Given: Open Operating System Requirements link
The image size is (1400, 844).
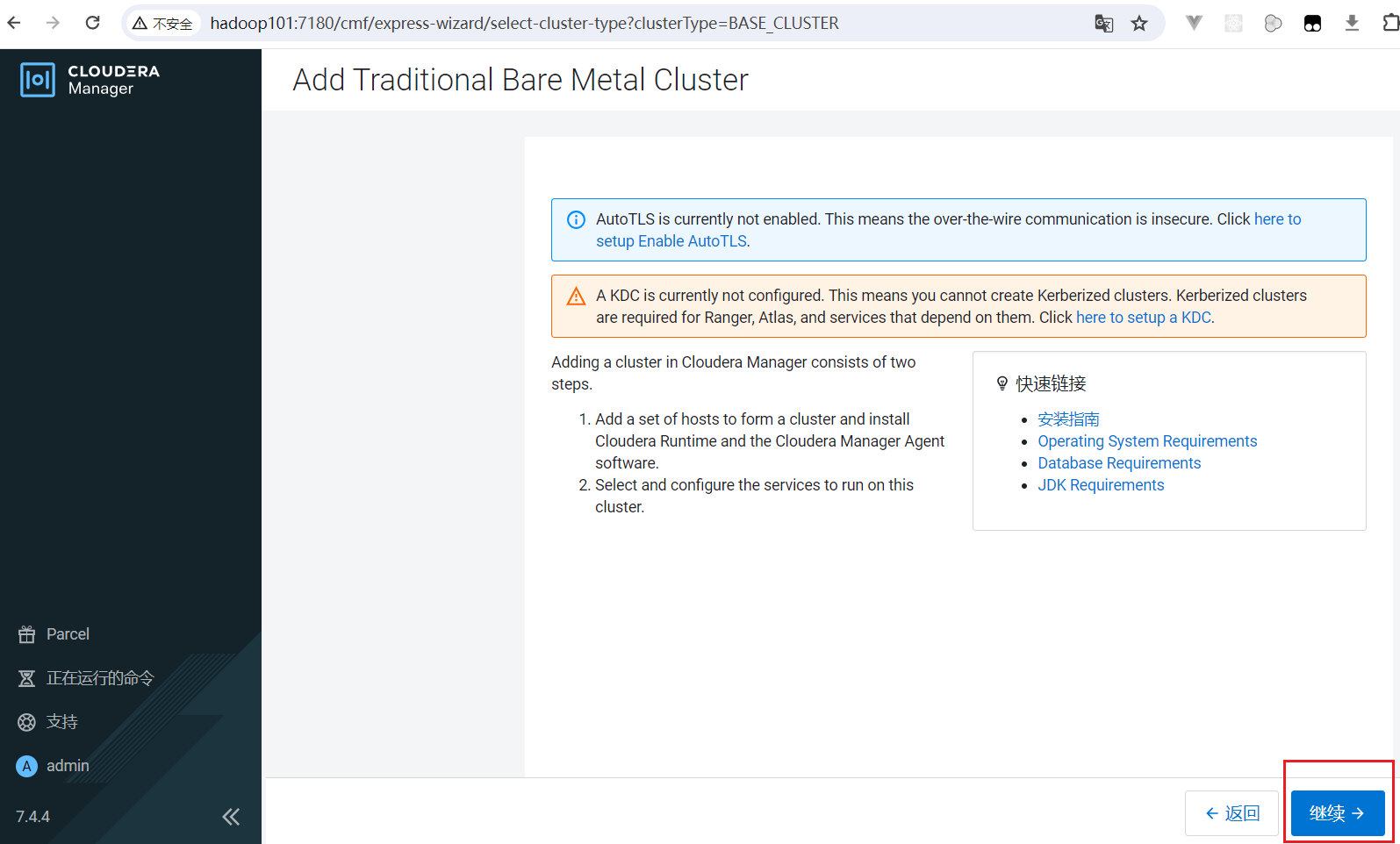Looking at the screenshot, I should click(1147, 441).
